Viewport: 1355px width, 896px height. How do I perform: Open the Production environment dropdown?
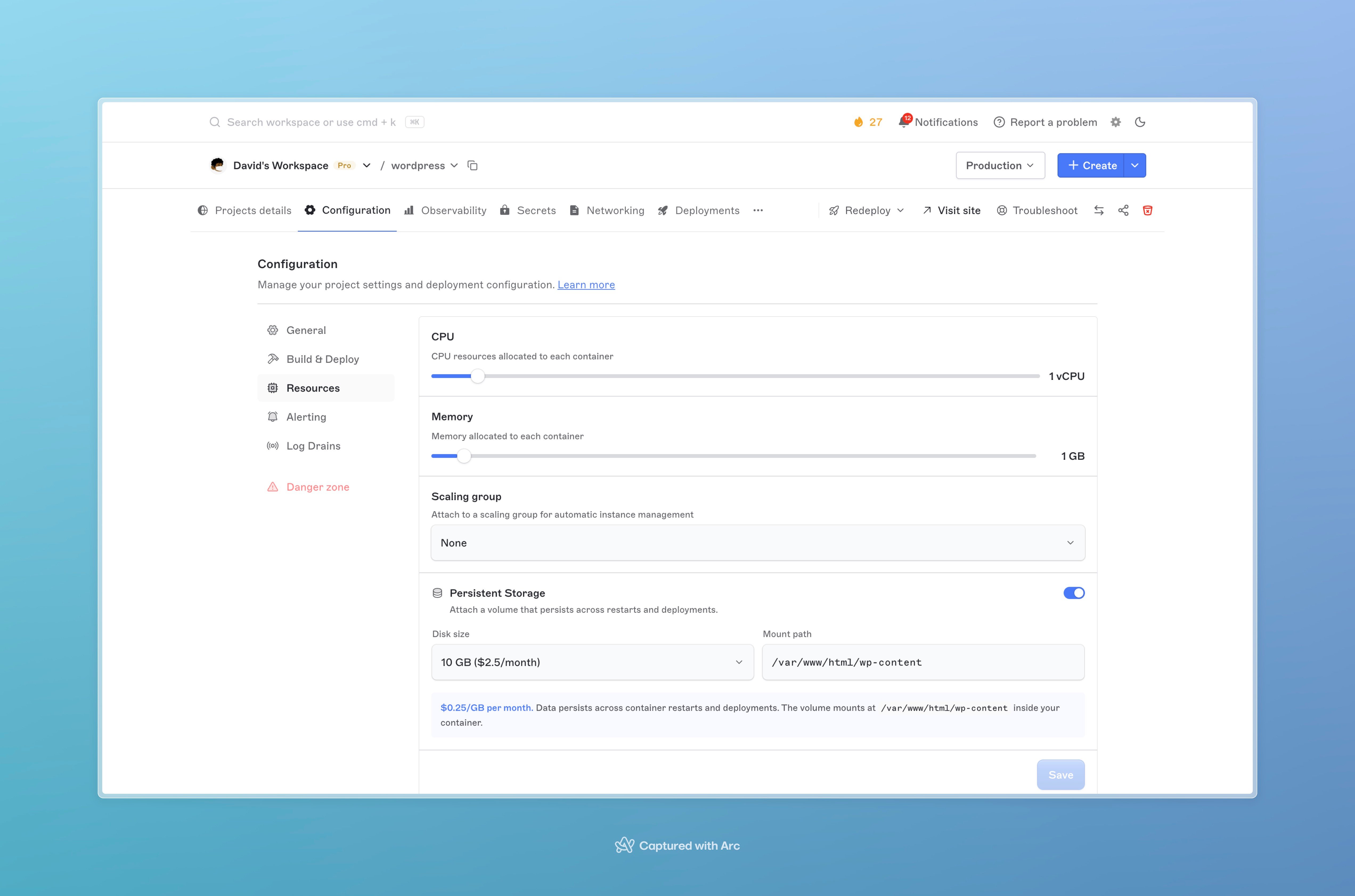1000,165
